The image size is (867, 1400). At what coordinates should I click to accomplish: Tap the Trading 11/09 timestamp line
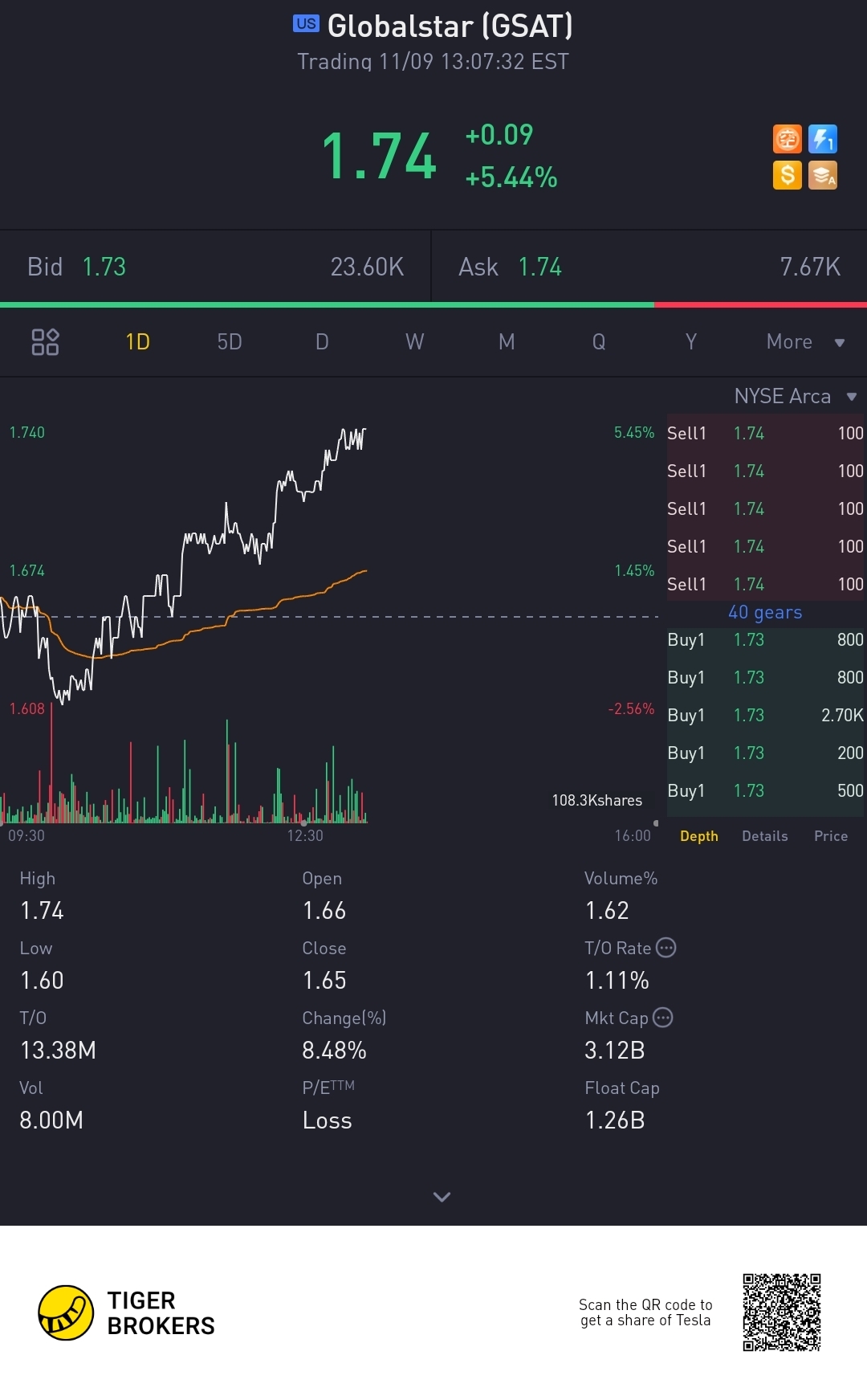tap(433, 62)
